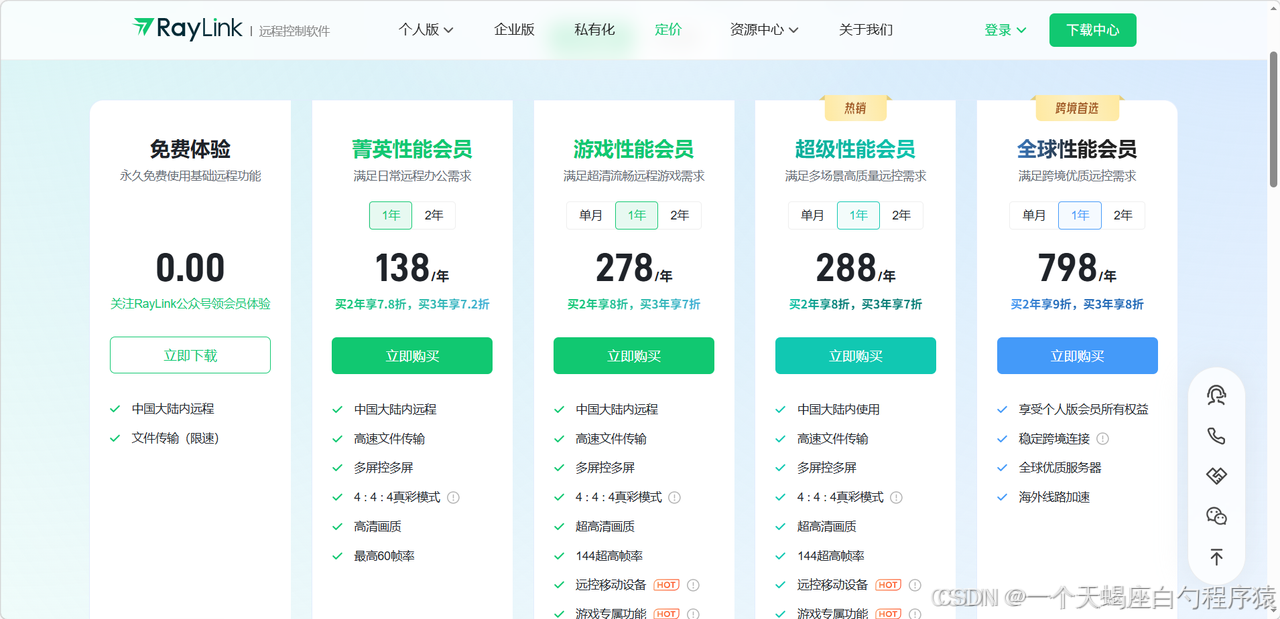Expand the 登录 dropdown

pyautogui.click(x=1003, y=30)
